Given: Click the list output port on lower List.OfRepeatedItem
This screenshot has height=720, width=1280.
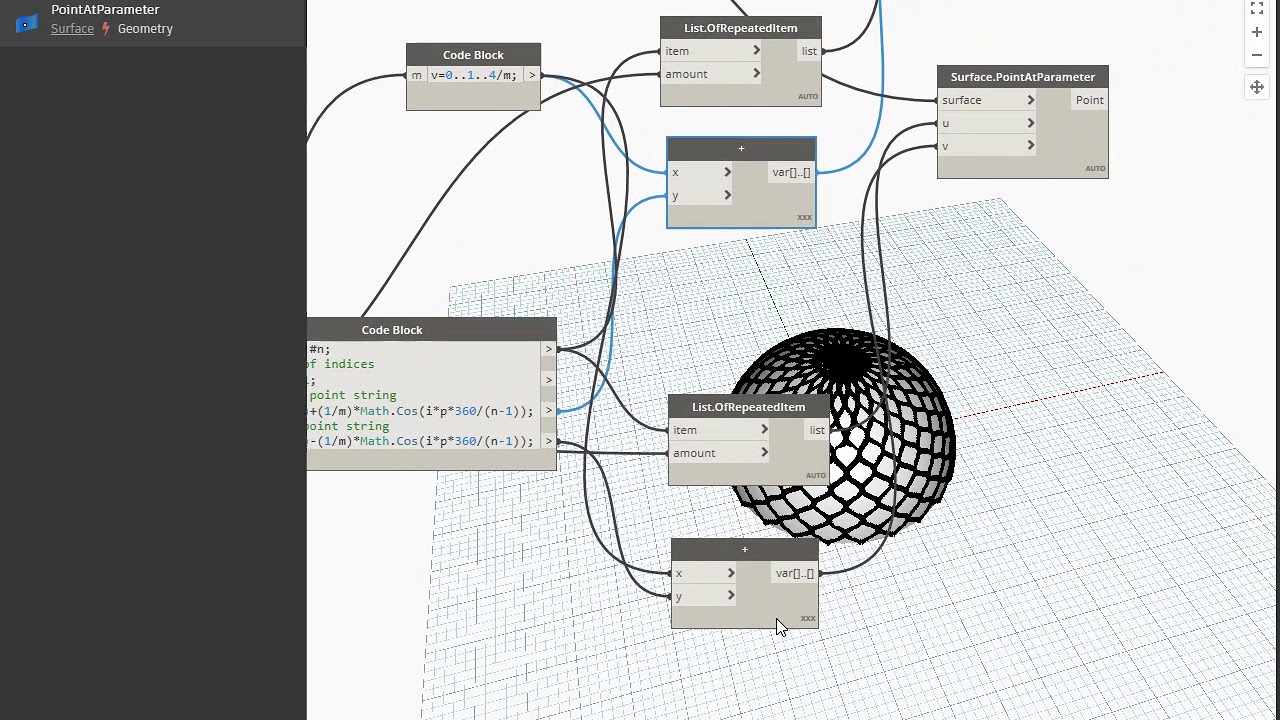Looking at the screenshot, I should point(817,430).
